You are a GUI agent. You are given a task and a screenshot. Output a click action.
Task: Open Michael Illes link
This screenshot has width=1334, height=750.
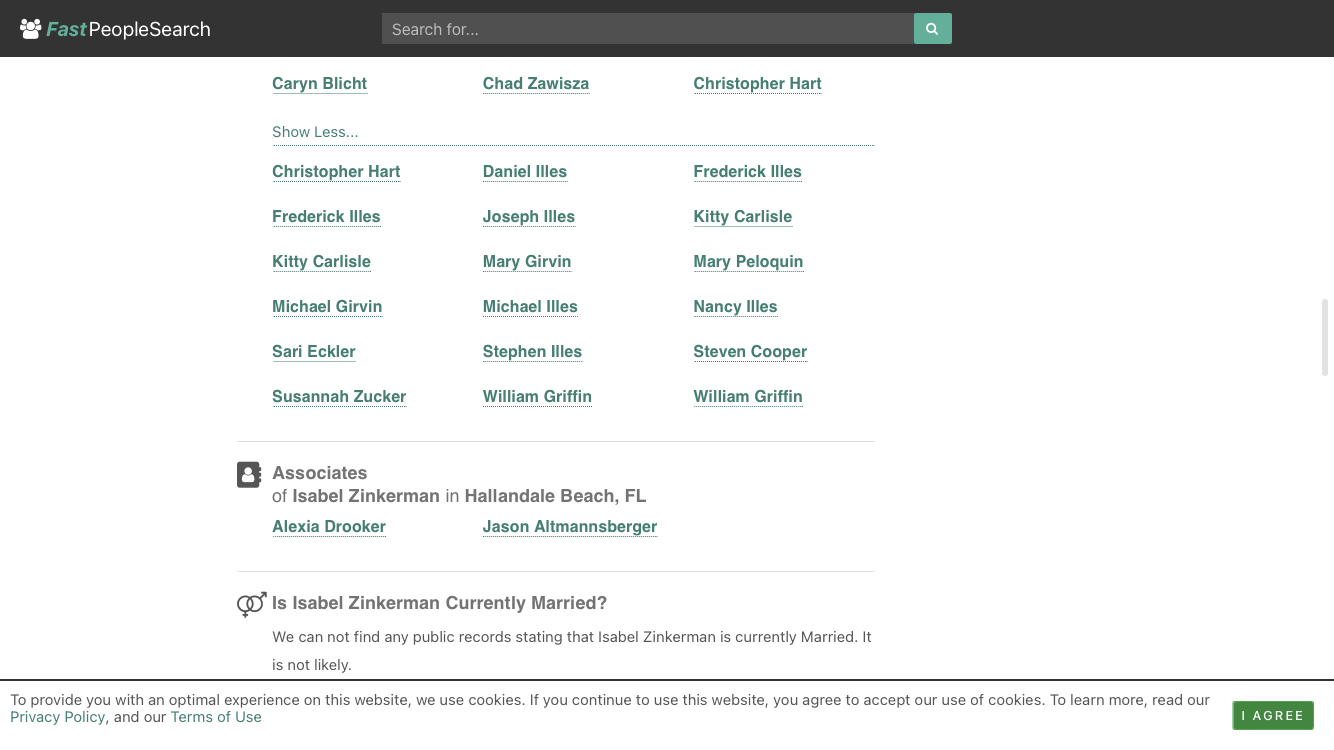tap(530, 307)
